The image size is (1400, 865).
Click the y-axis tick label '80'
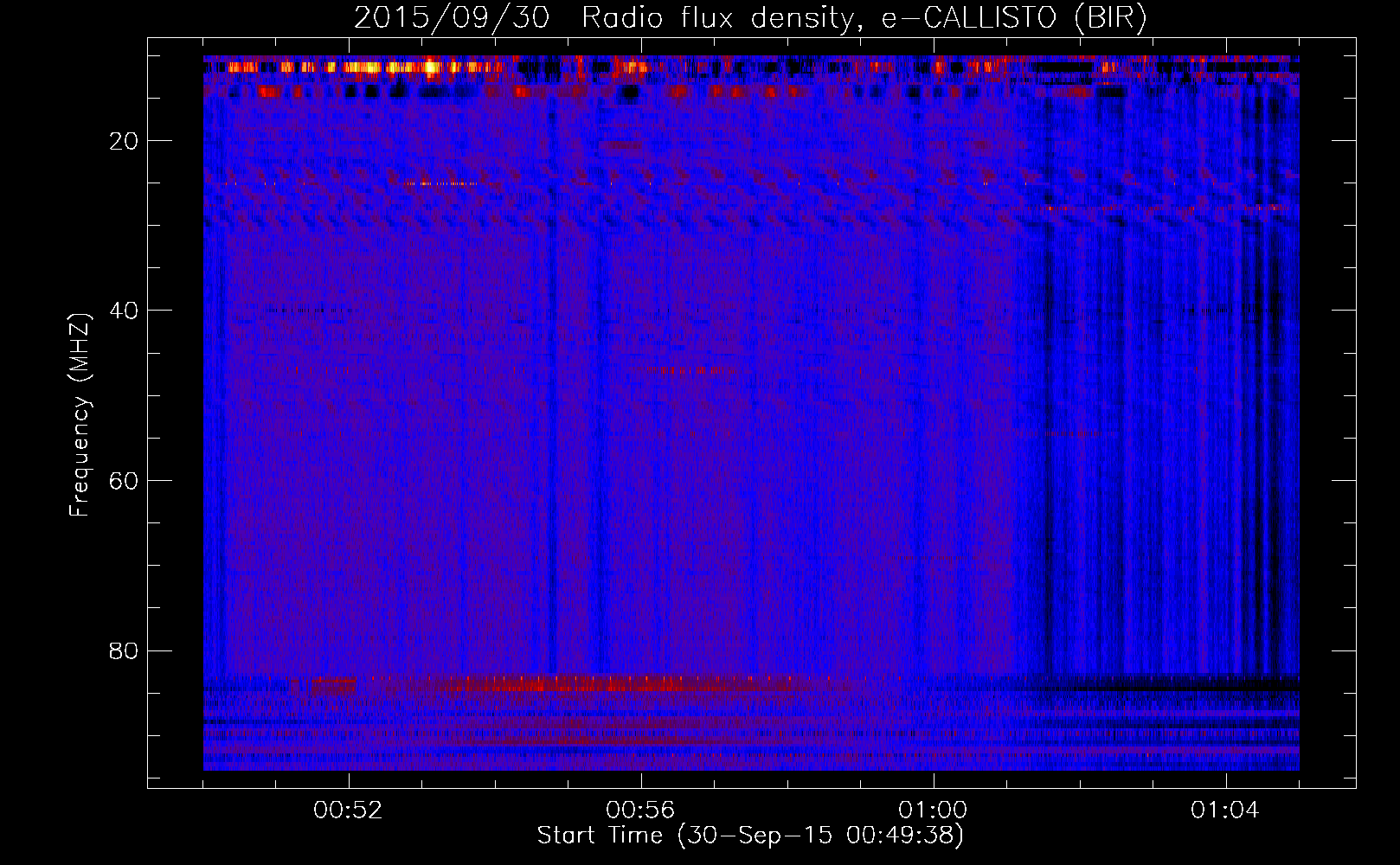(125, 650)
